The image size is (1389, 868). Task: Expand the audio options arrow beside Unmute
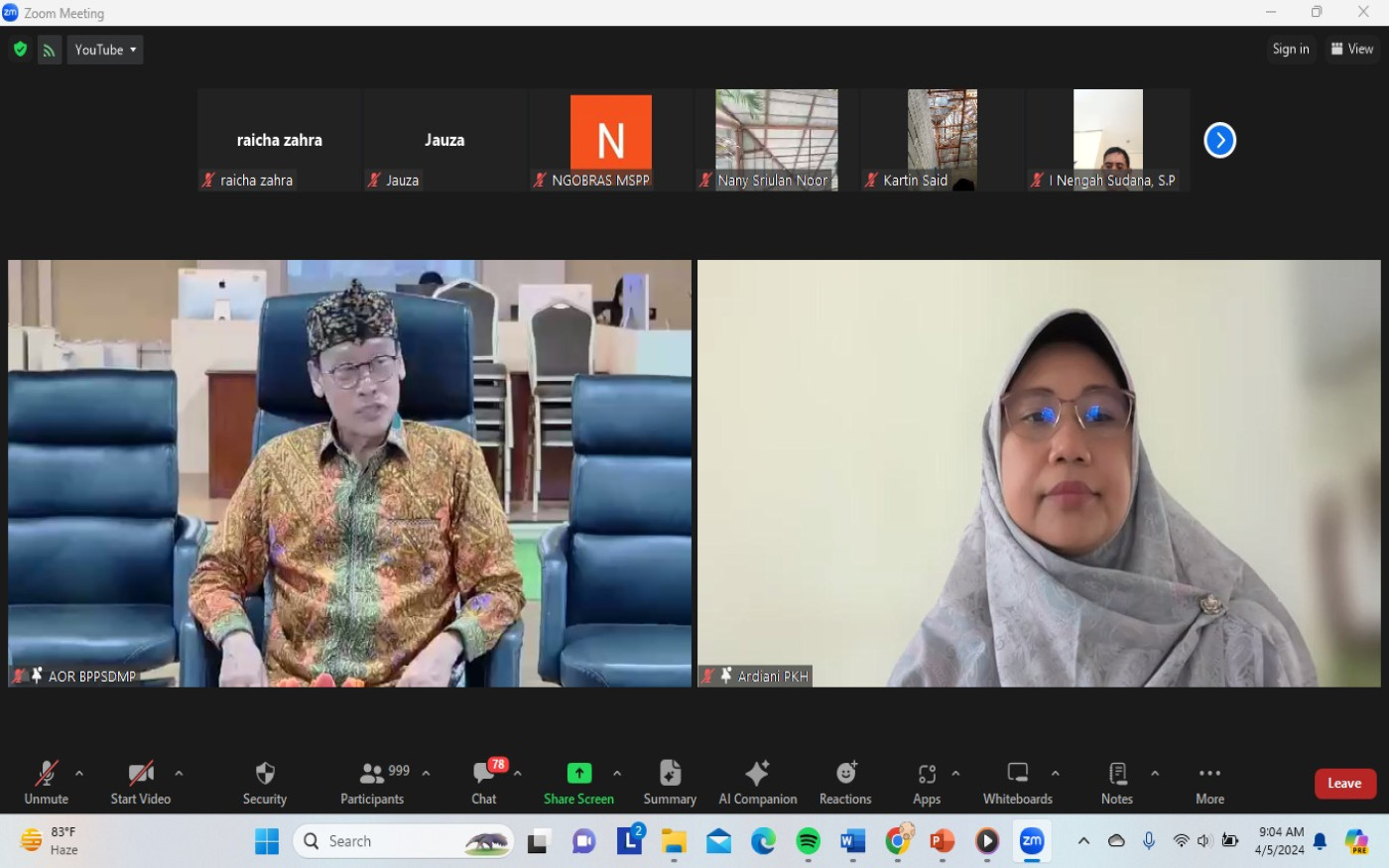coord(79,773)
